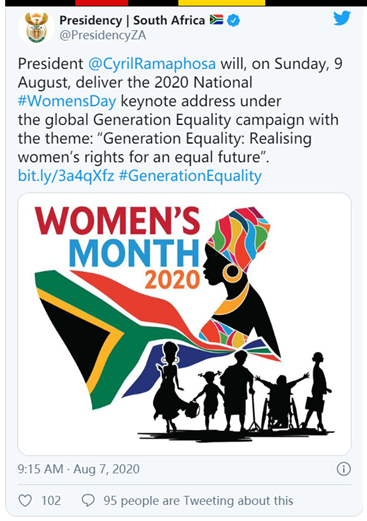
Task: Click the 102 likes count
Action: (x=51, y=500)
